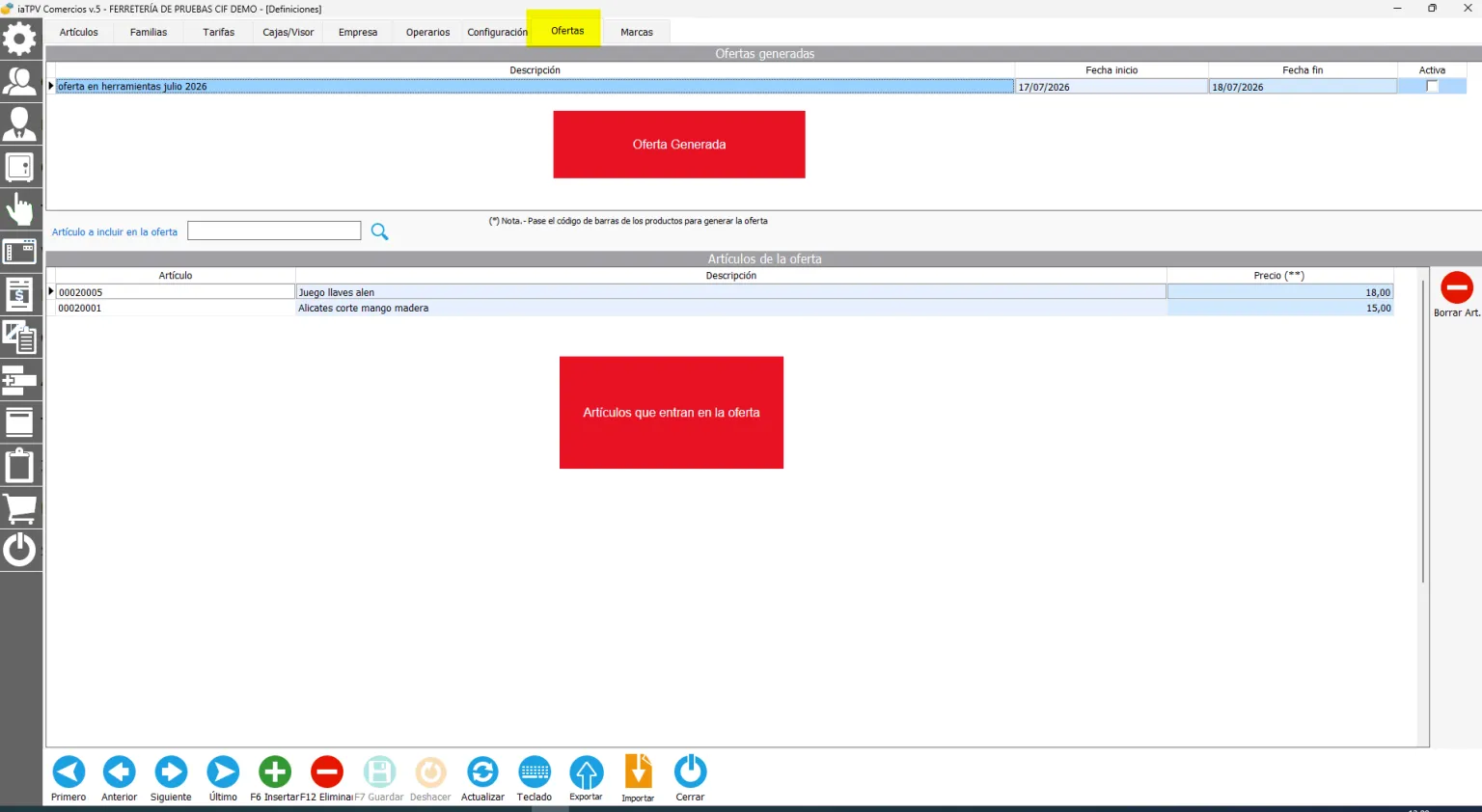Click the Actualizar refresh icon
1482x812 pixels.
(482, 771)
